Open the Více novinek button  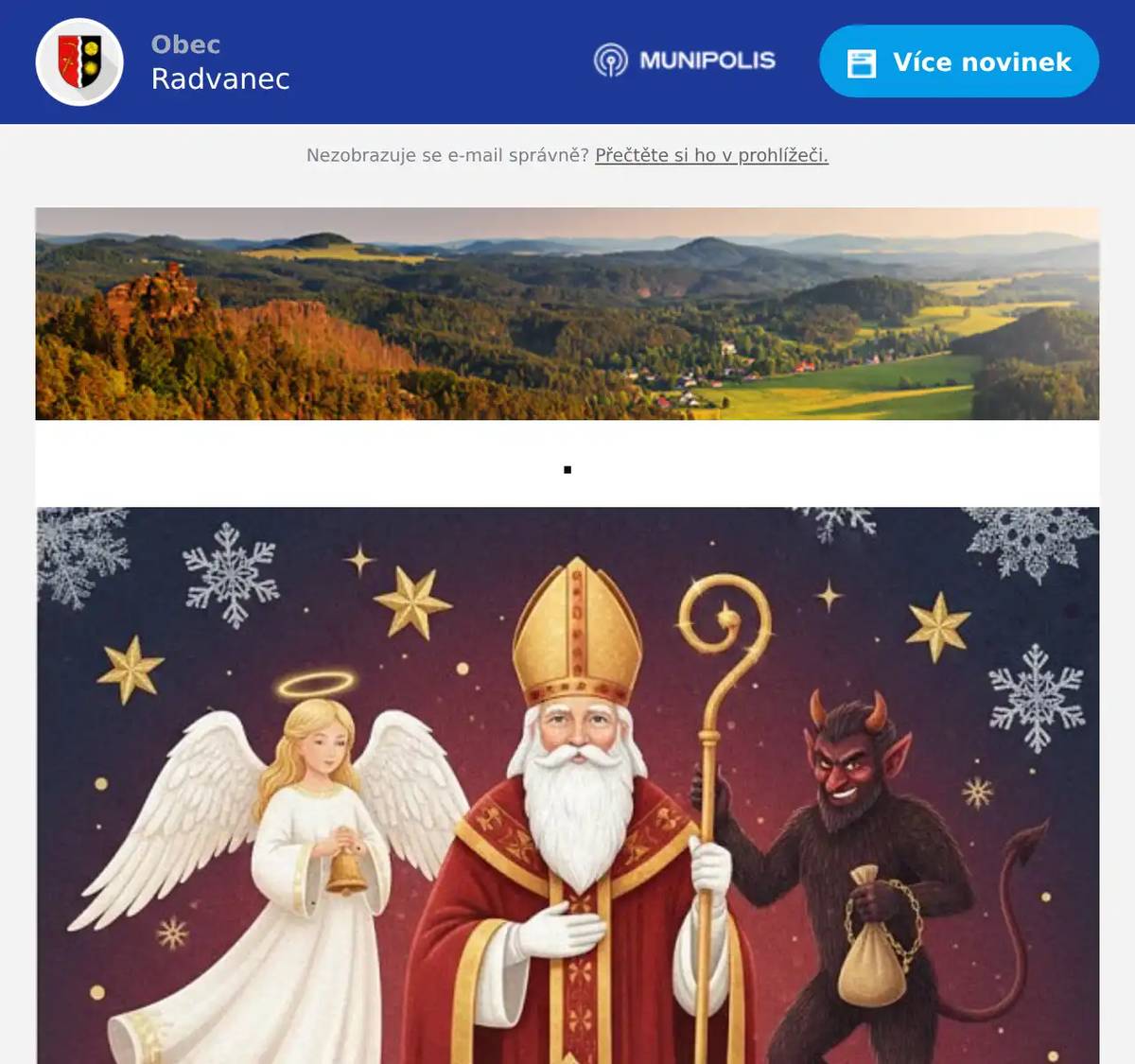(x=959, y=61)
